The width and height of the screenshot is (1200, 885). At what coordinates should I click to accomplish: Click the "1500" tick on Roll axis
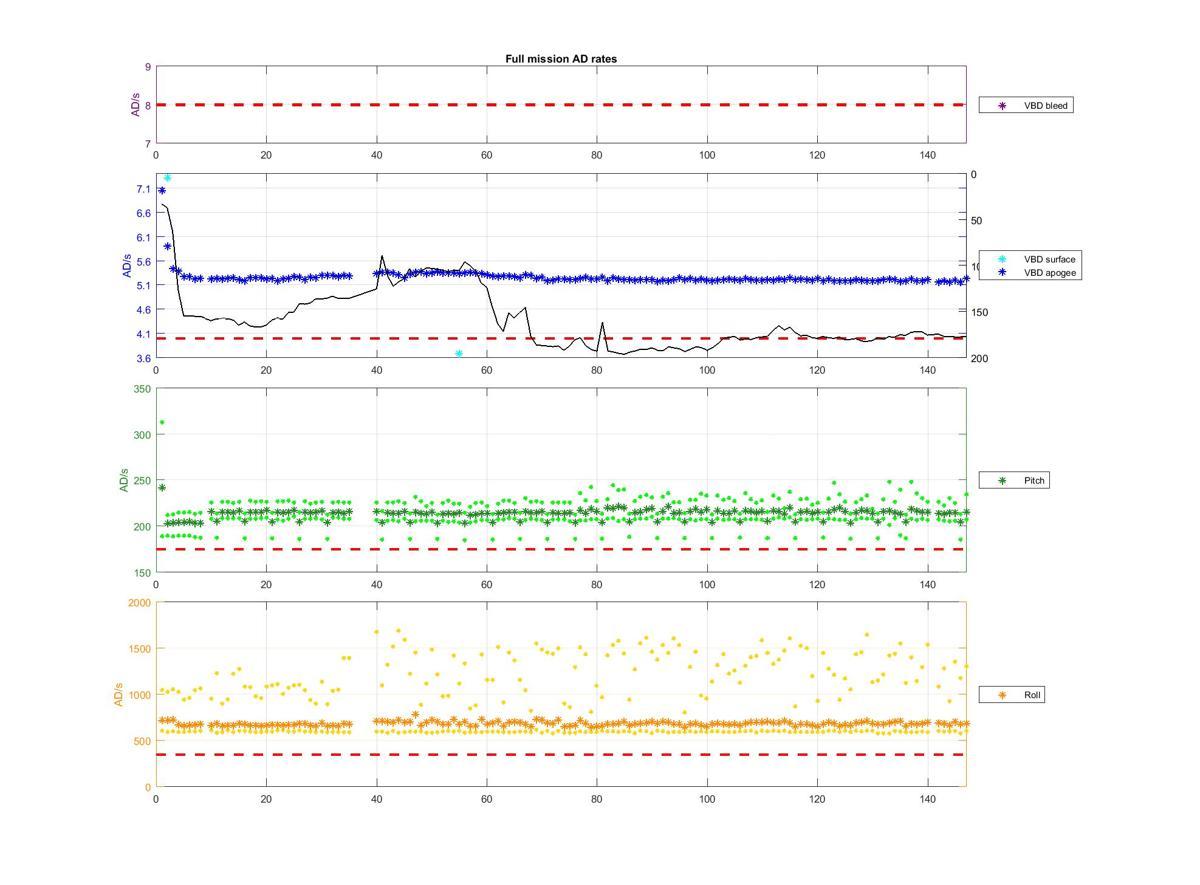pos(139,649)
